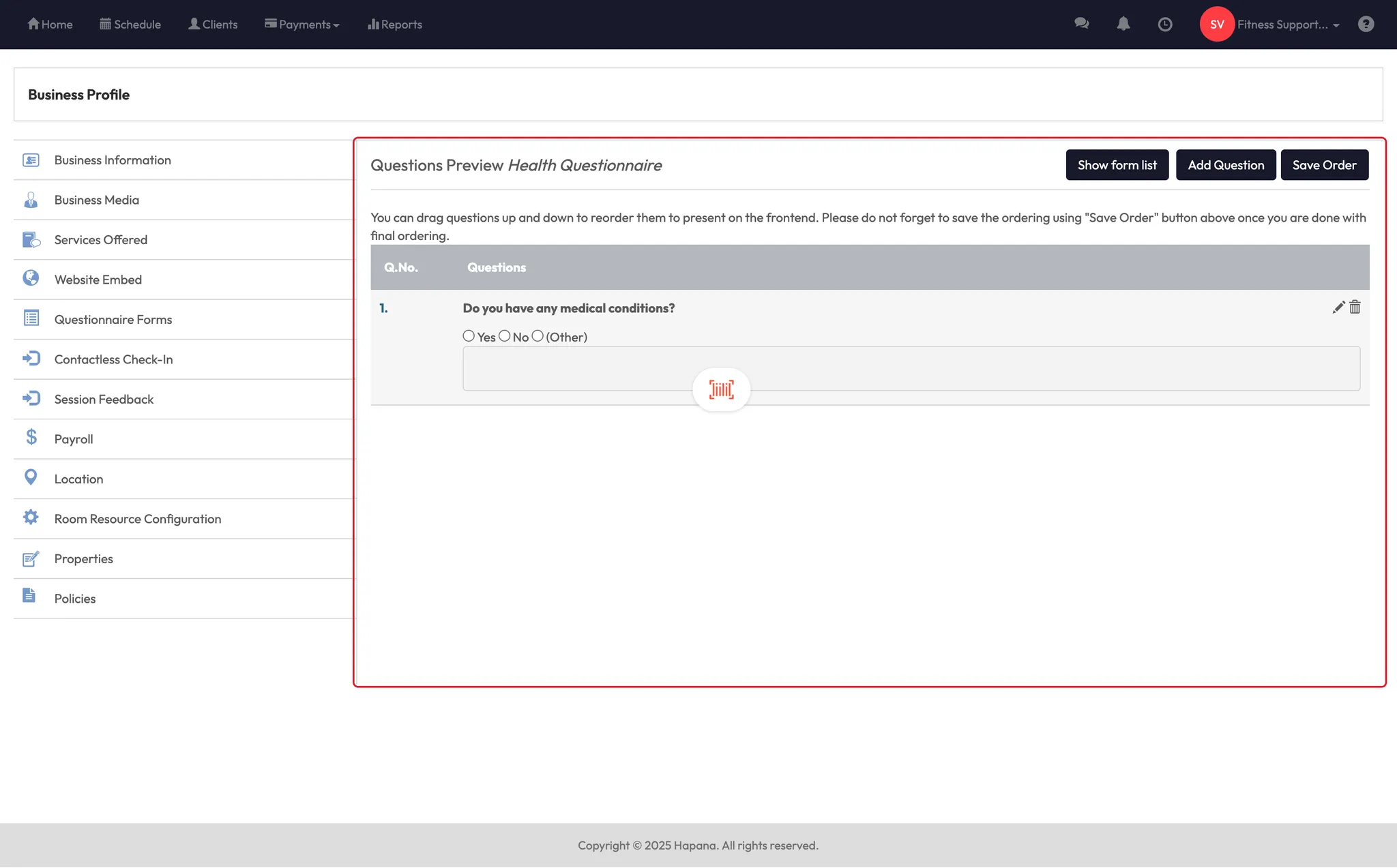Select the (Other) radio option

click(538, 335)
